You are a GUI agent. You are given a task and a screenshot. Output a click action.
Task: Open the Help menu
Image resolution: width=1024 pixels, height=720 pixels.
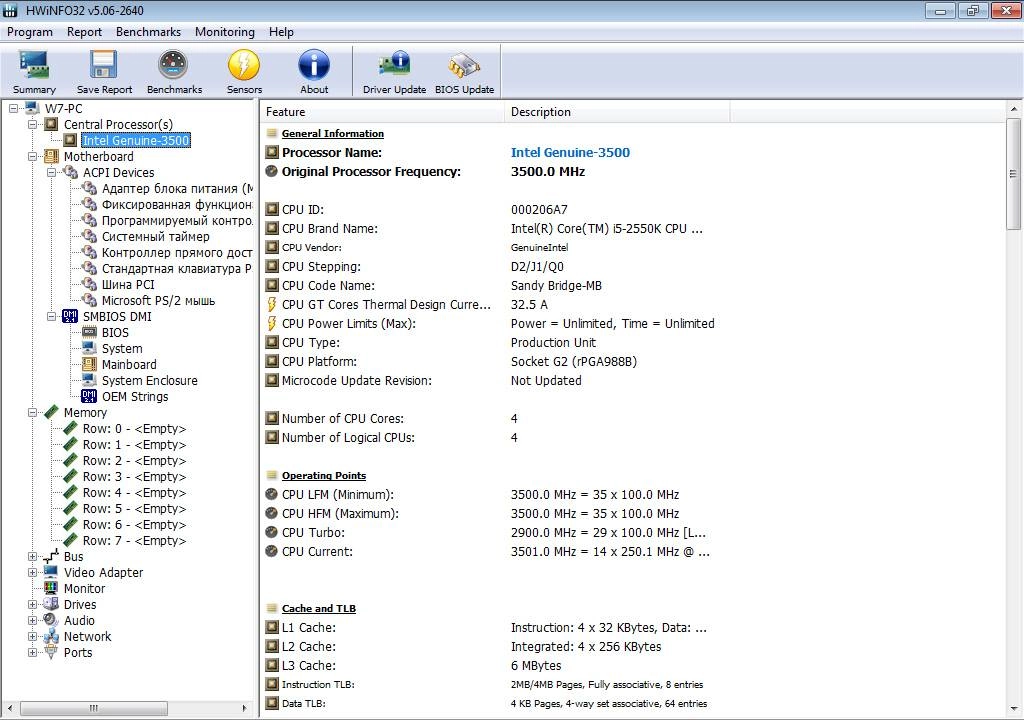tap(281, 31)
